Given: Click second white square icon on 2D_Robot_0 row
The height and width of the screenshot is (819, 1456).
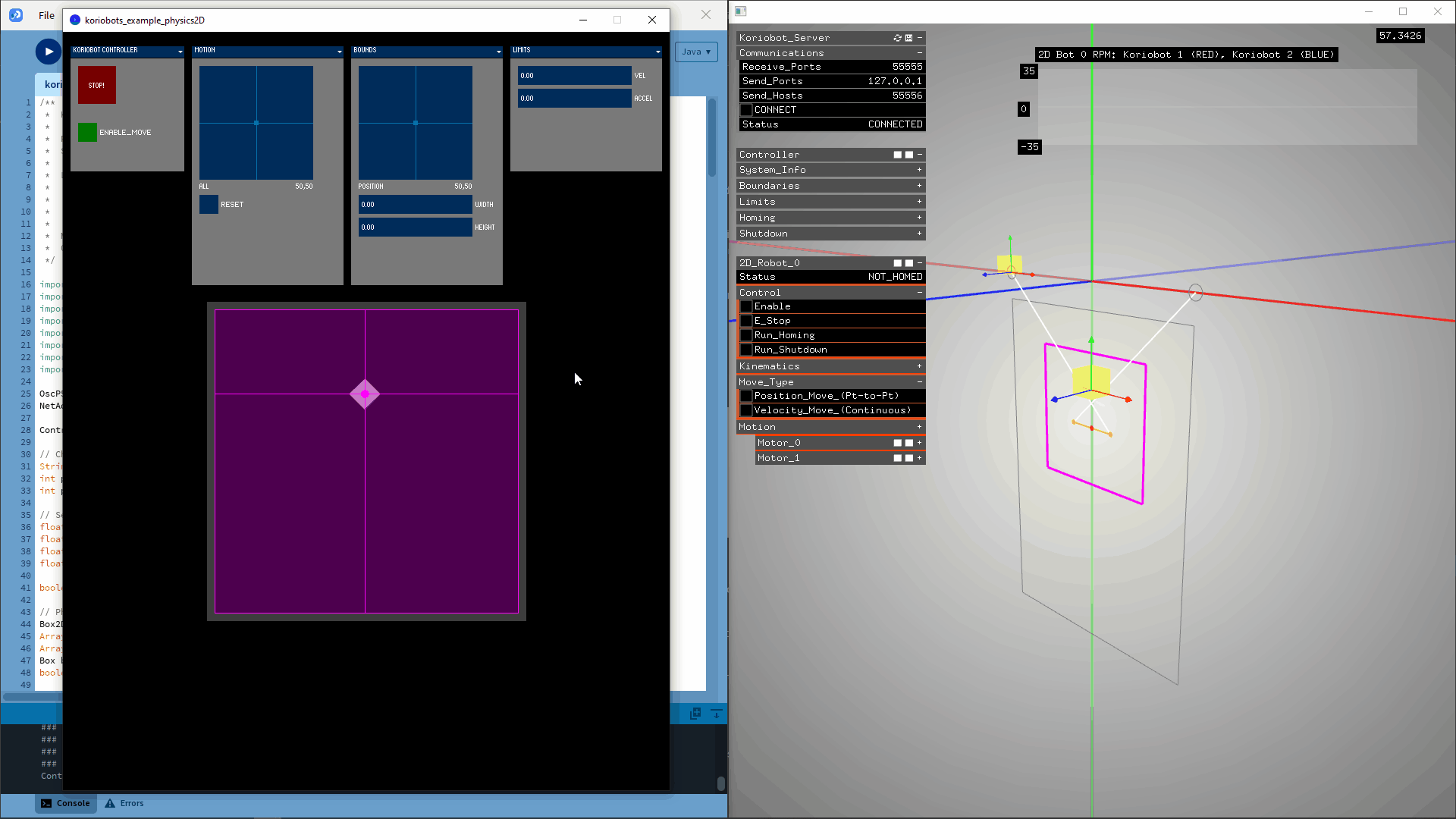Looking at the screenshot, I should pyautogui.click(x=909, y=263).
